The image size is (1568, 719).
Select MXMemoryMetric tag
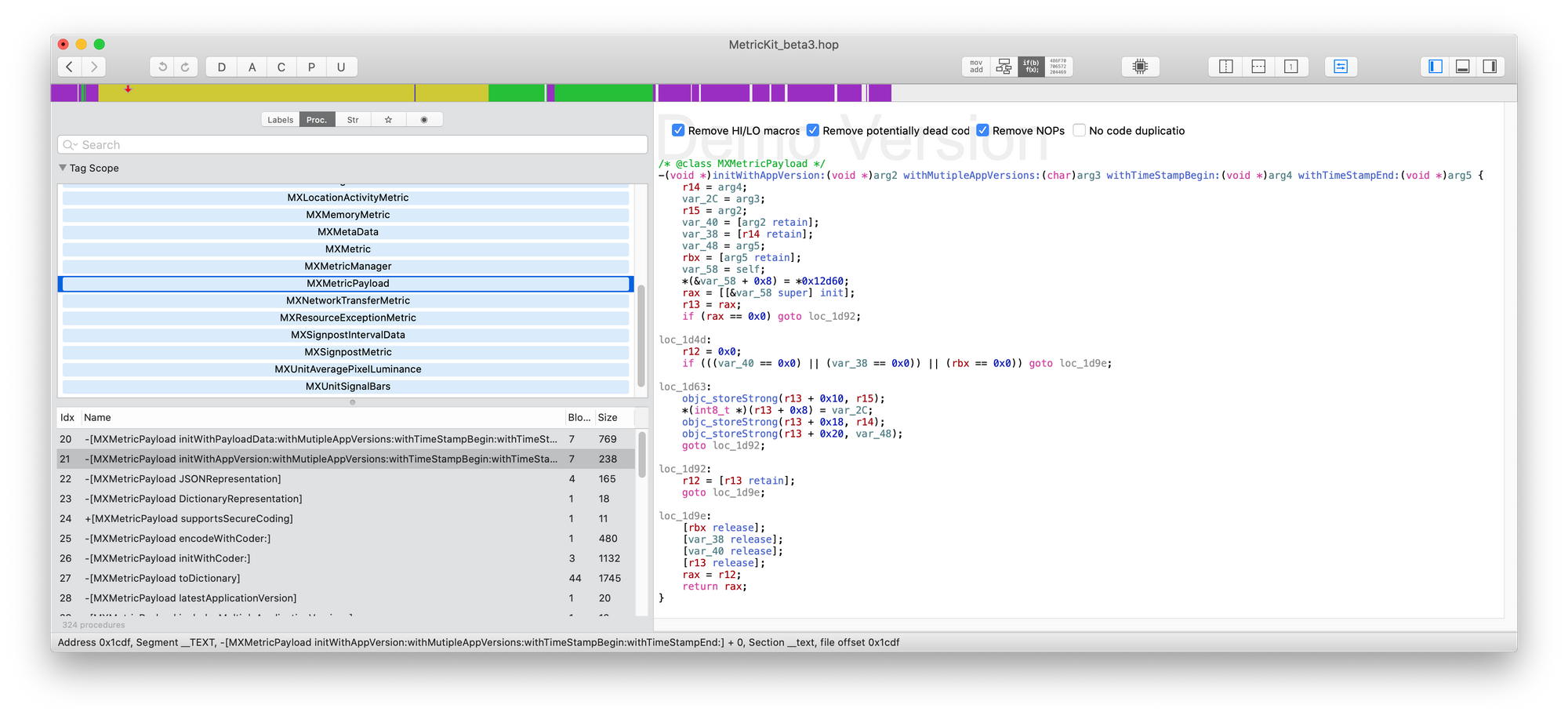346,215
